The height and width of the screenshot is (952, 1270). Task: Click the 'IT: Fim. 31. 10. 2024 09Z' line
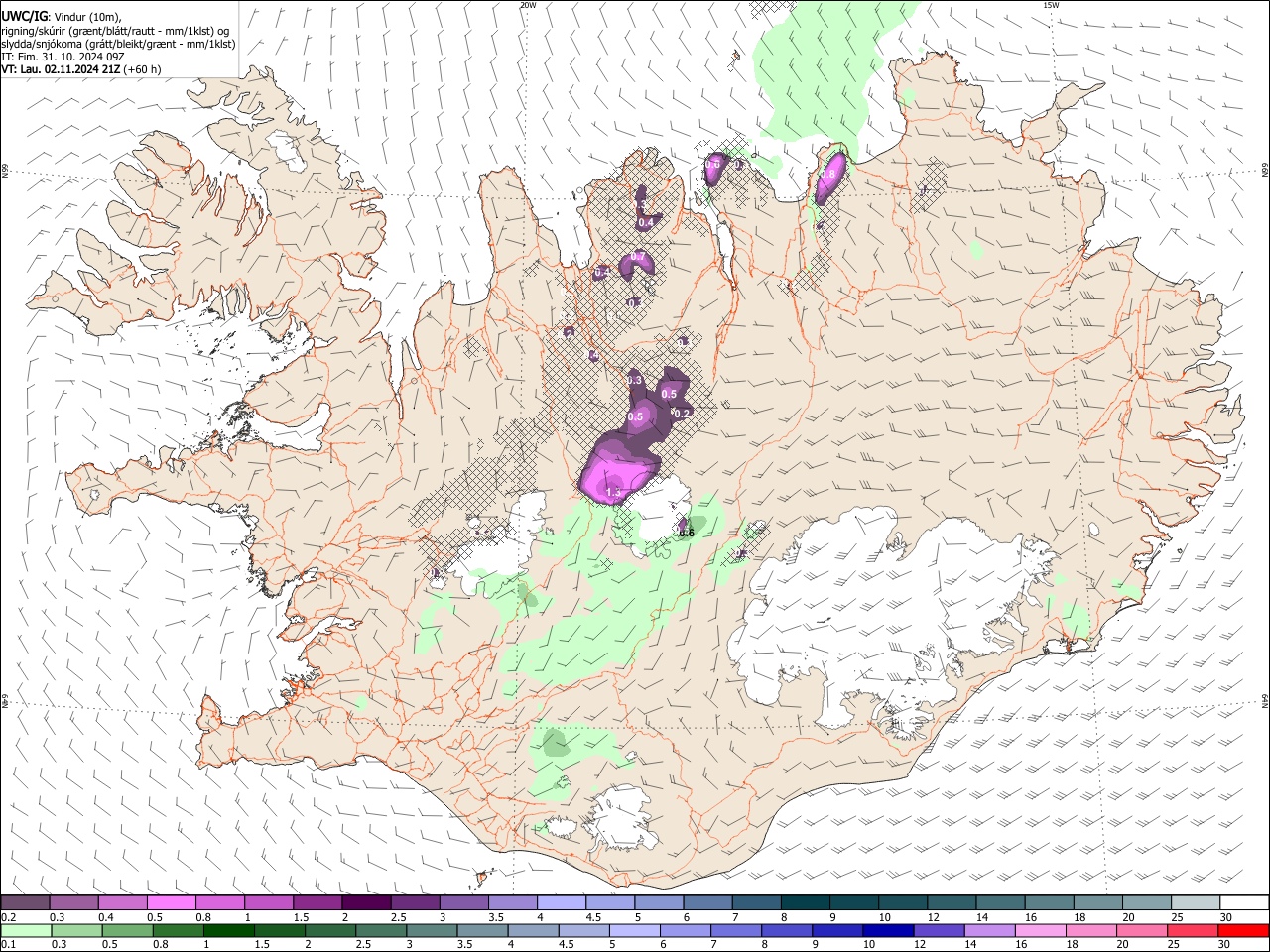[63, 57]
